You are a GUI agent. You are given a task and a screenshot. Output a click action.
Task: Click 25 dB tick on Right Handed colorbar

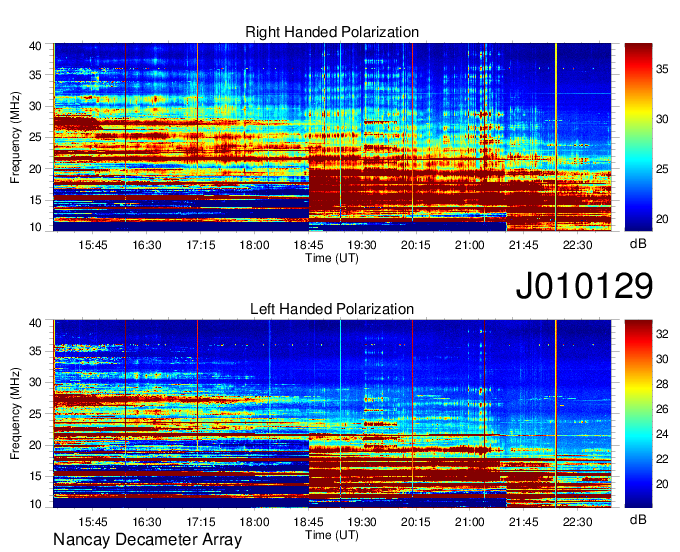662,169
